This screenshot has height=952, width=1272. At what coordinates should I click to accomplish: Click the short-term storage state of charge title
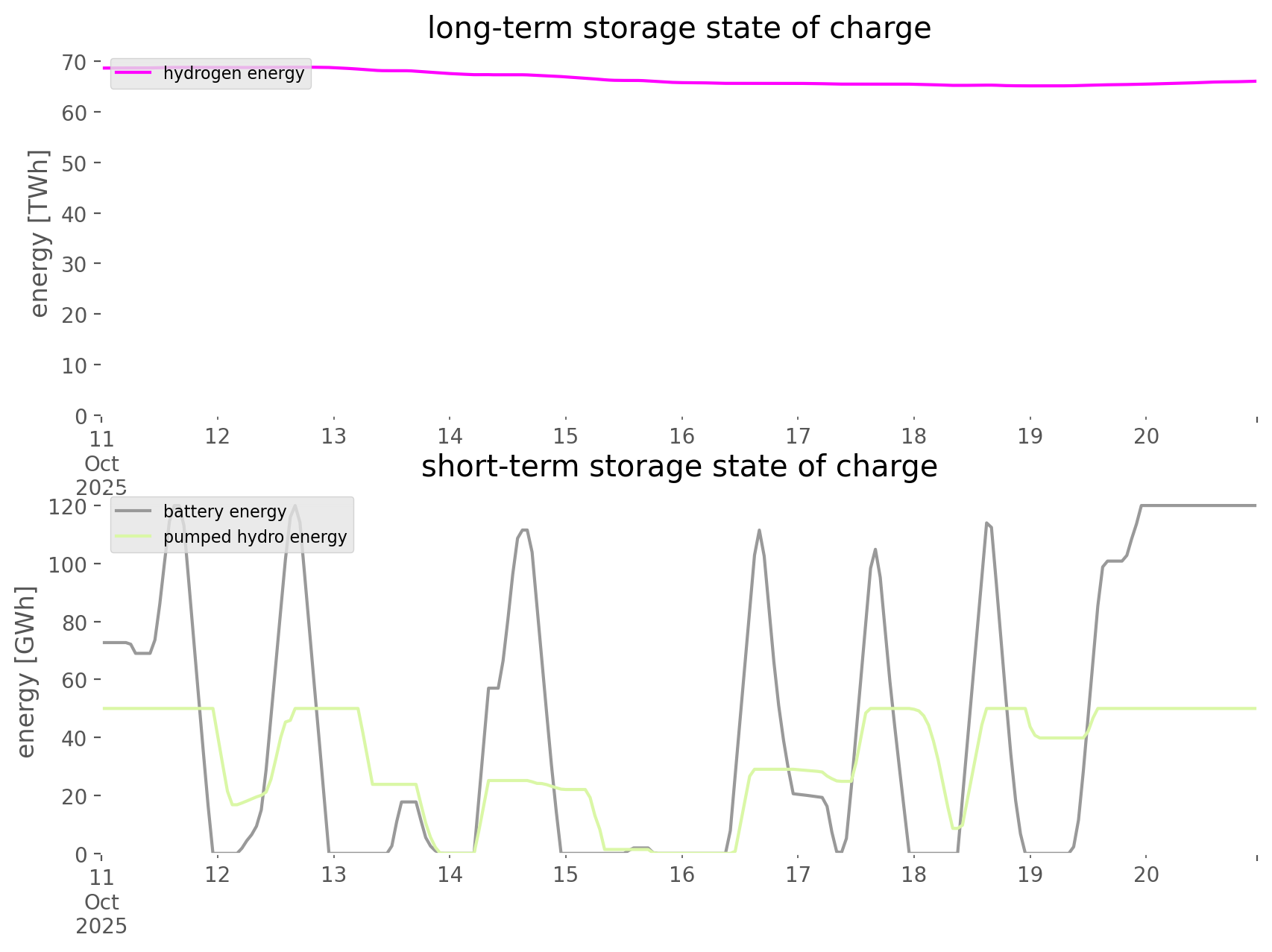point(678,467)
